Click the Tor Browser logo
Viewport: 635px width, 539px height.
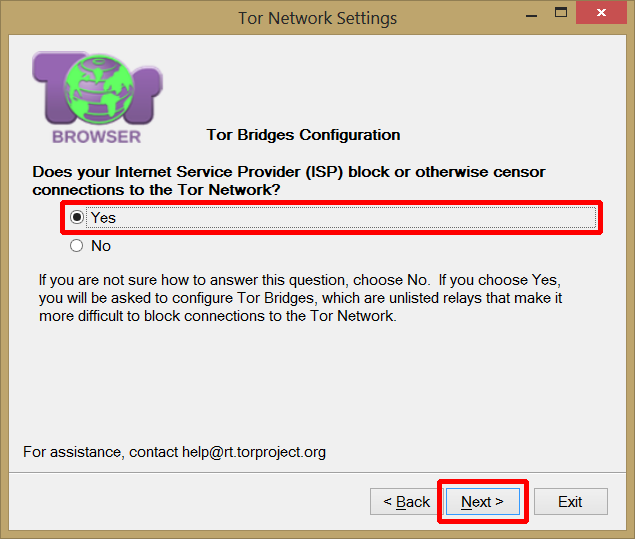97,97
